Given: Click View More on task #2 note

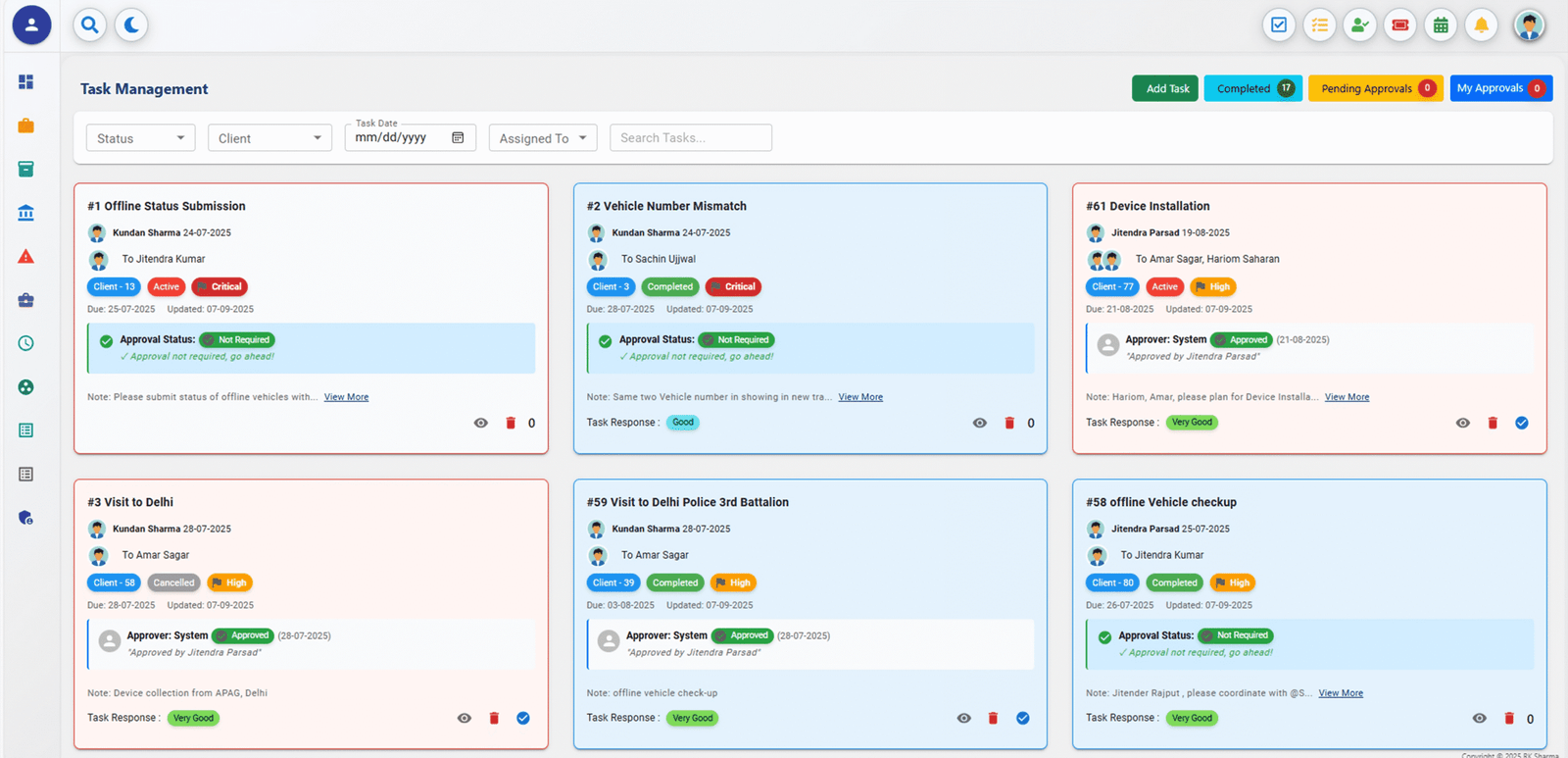Looking at the screenshot, I should (860, 397).
